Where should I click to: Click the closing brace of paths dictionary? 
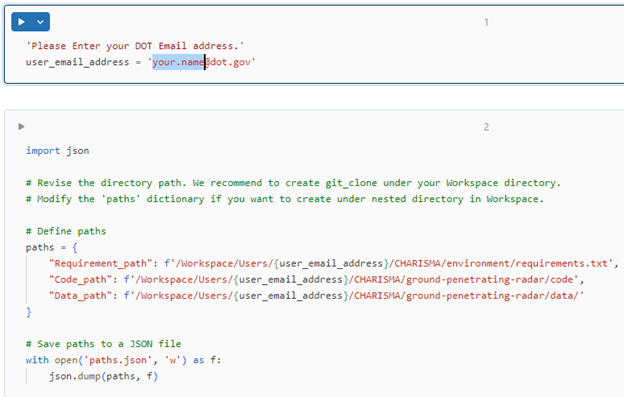[x=29, y=312]
